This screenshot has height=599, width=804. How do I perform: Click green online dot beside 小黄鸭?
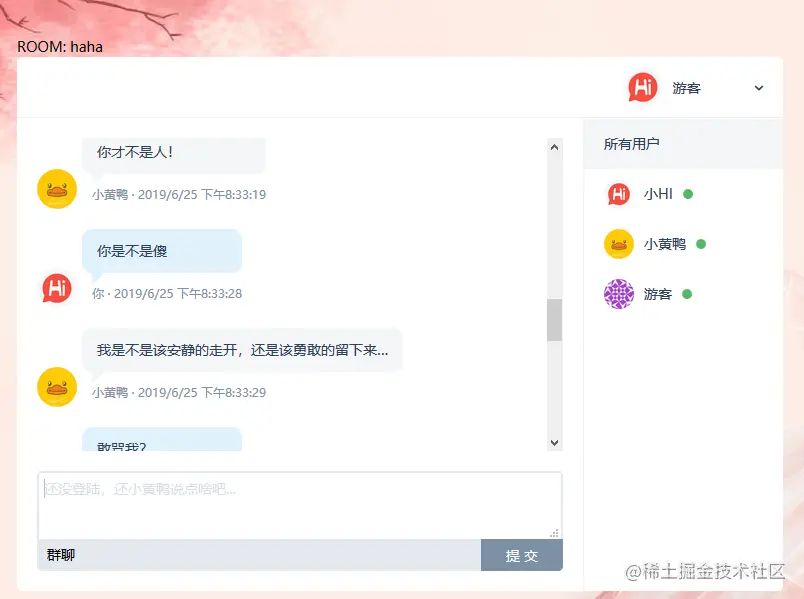[701, 244]
